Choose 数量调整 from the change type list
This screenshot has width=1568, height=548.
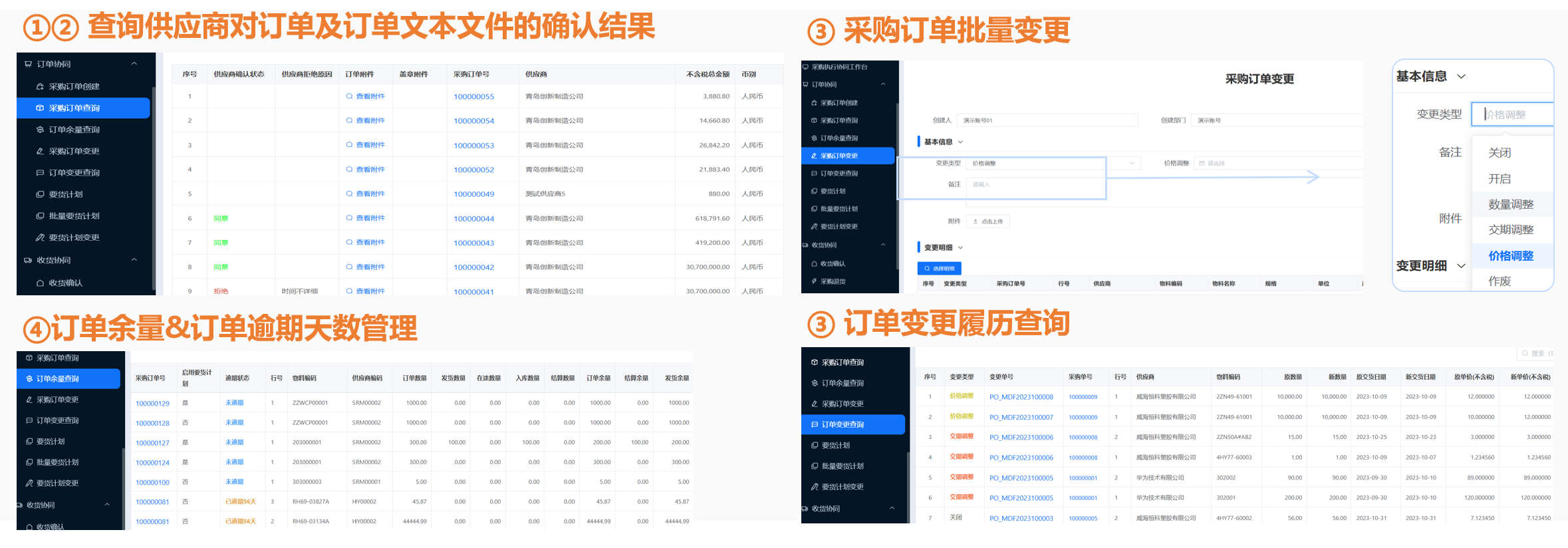coord(1511,204)
